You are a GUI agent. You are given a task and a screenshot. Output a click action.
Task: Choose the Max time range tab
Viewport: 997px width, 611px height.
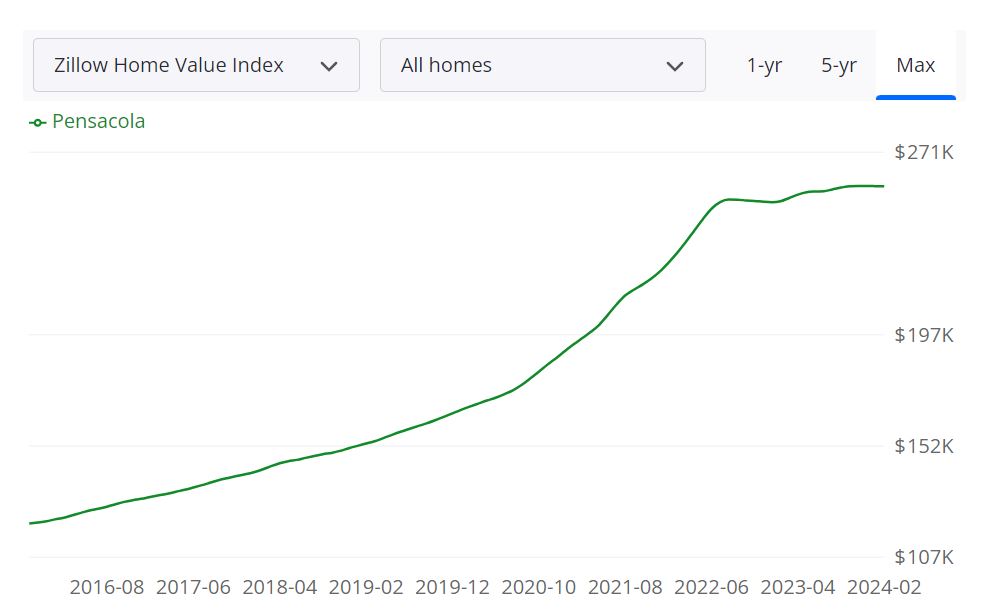coord(915,65)
